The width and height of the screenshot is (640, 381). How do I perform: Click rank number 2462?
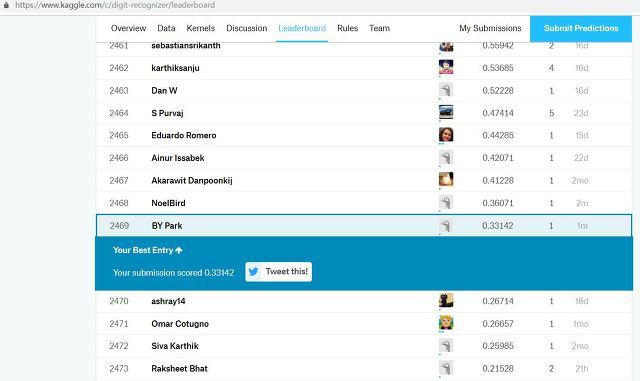[119, 68]
